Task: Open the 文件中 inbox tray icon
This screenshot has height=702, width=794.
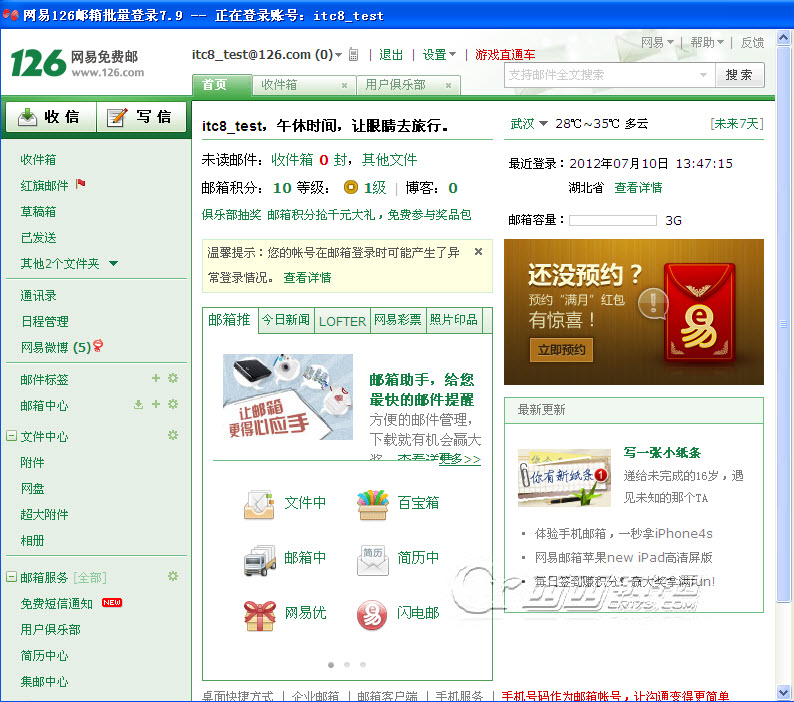Action: coord(259,504)
